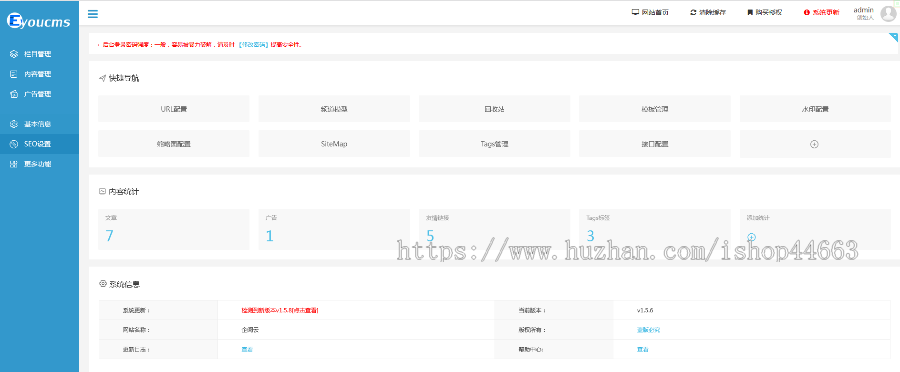
Task: Add a statistic via the blue plus icon
Action: [x=751, y=237]
